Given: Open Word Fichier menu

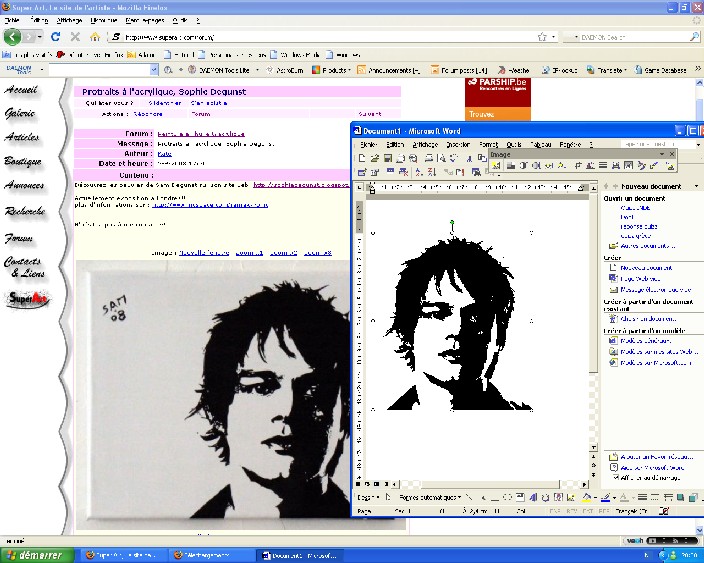Looking at the screenshot, I should point(368,145).
